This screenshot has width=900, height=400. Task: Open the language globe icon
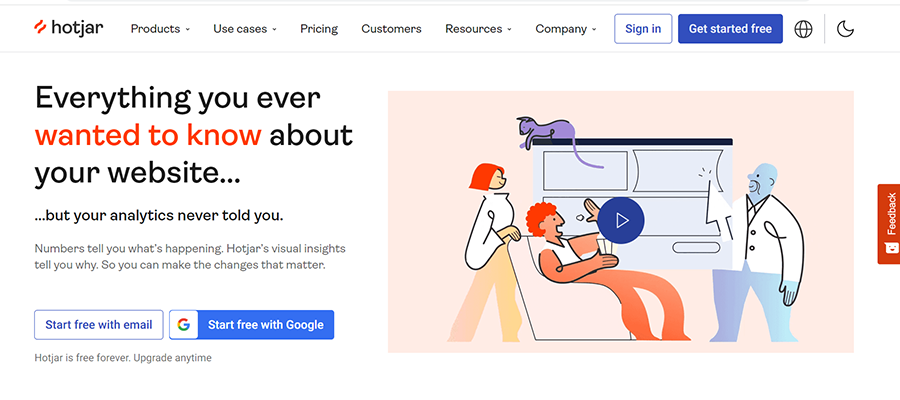point(803,29)
